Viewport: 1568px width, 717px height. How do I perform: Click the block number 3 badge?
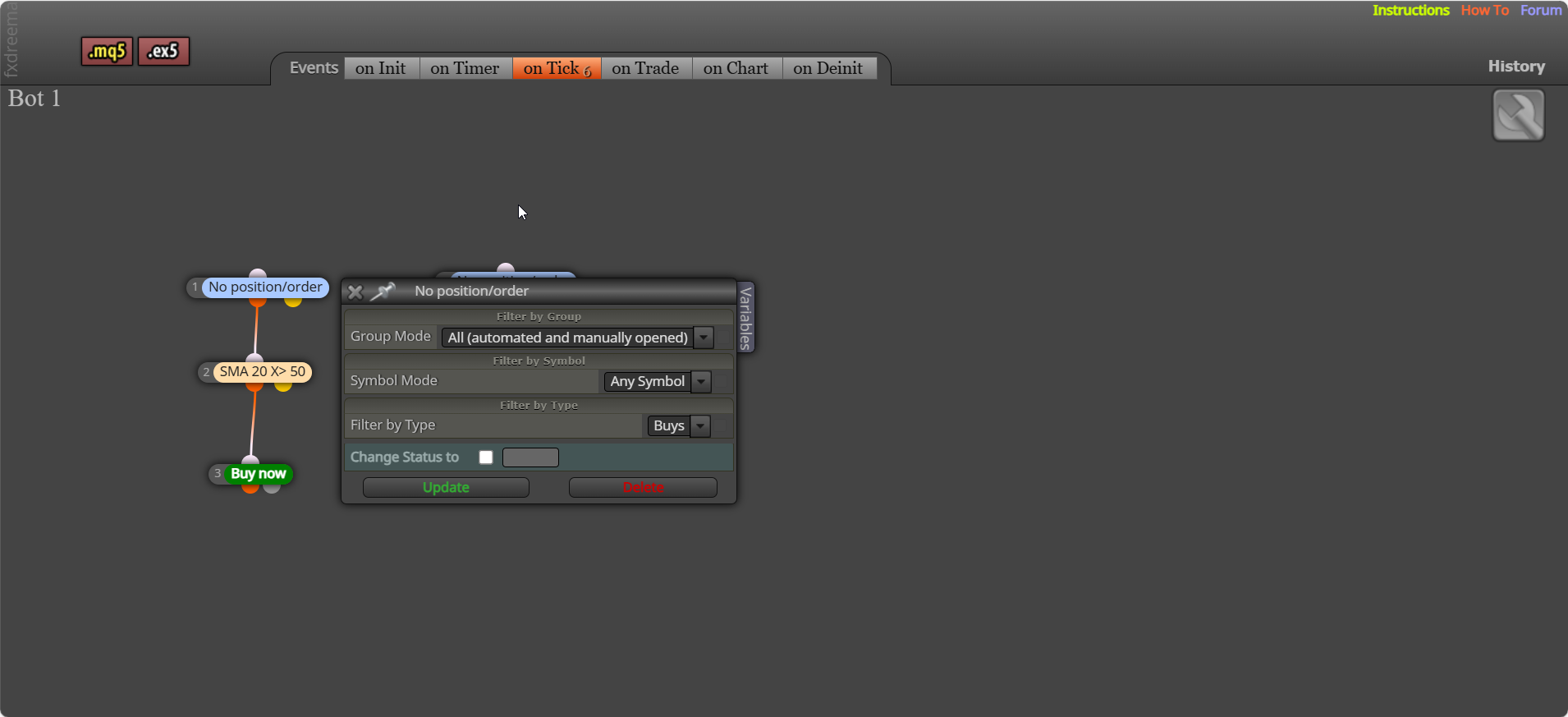point(217,474)
